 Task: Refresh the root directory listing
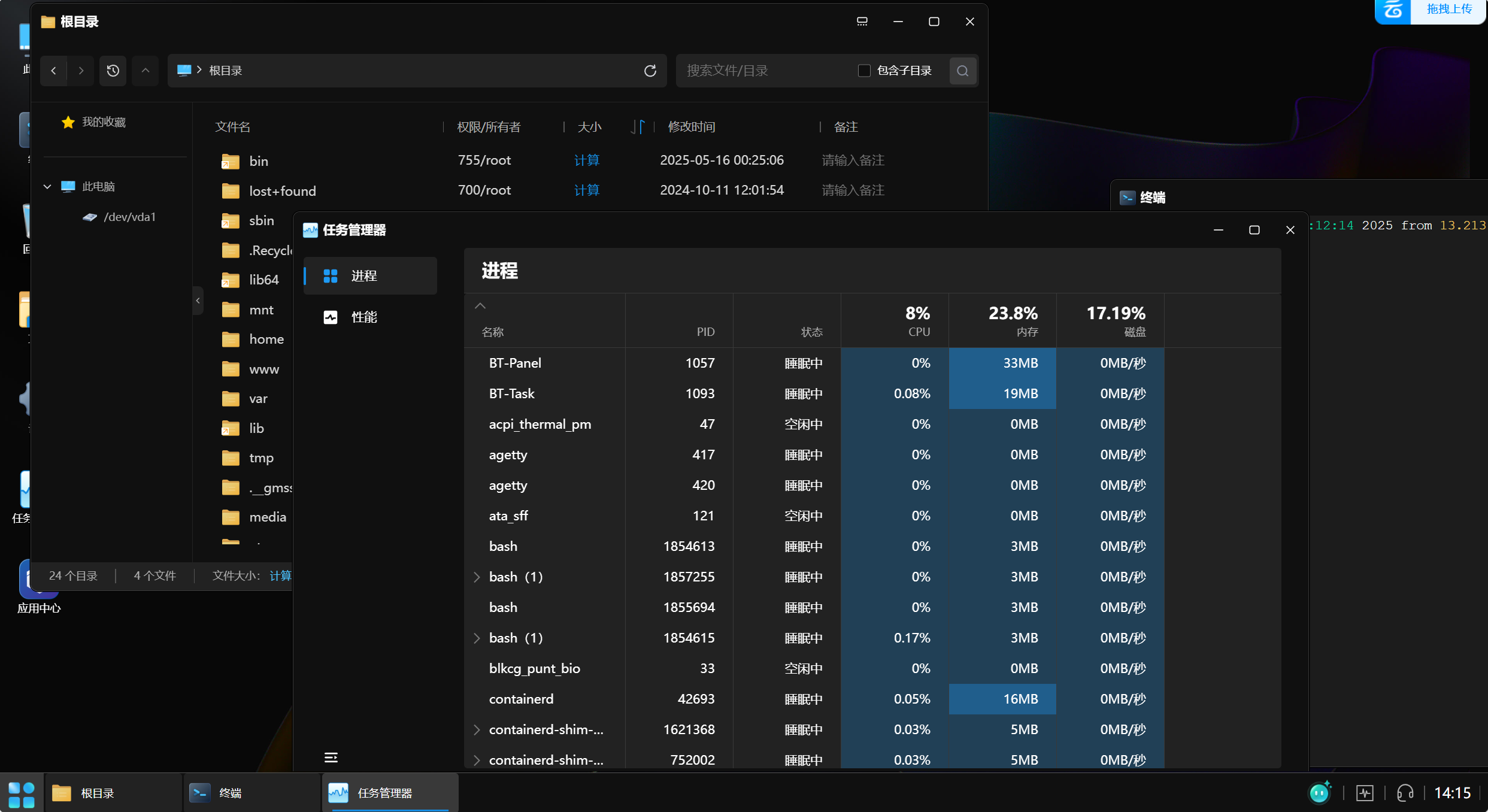650,71
